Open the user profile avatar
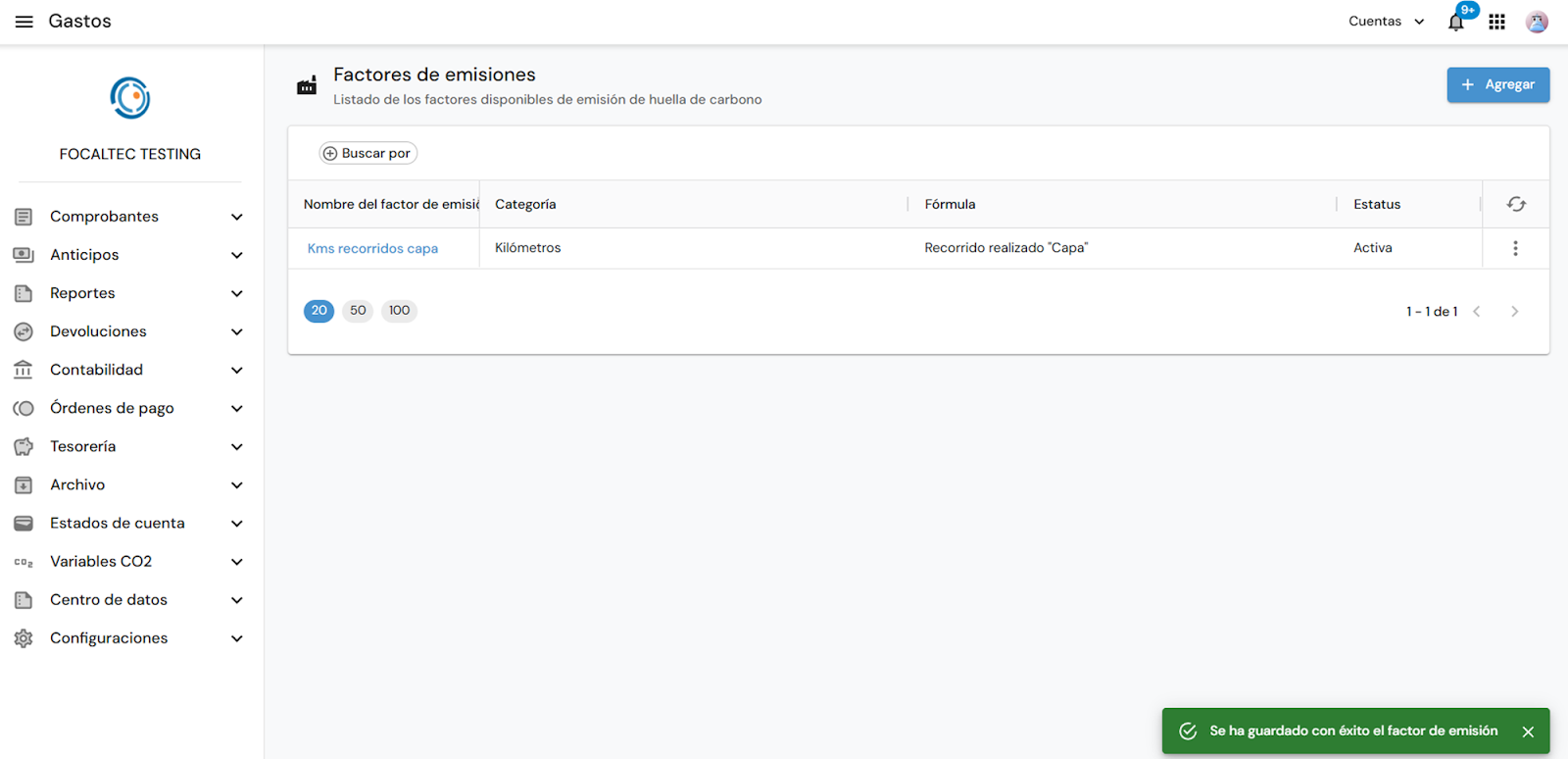The image size is (1568, 759). pos(1537,22)
